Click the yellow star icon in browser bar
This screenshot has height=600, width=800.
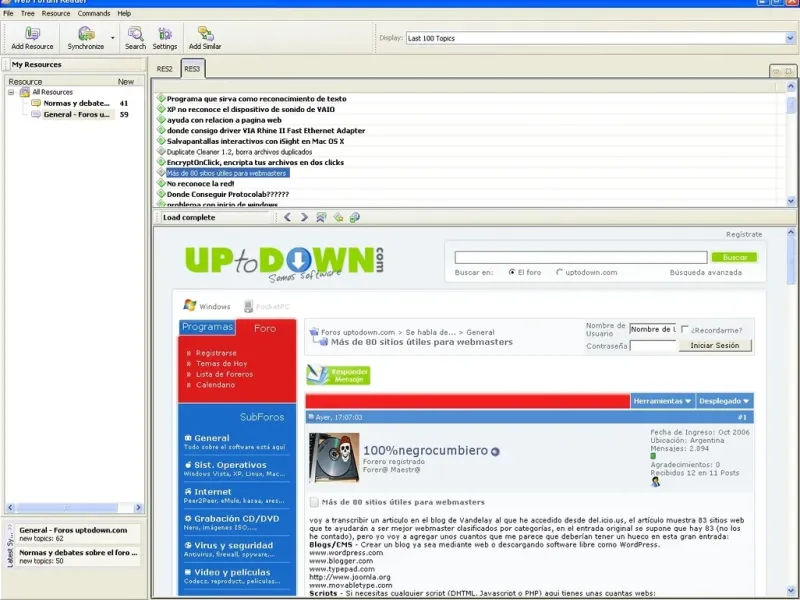(x=338, y=217)
